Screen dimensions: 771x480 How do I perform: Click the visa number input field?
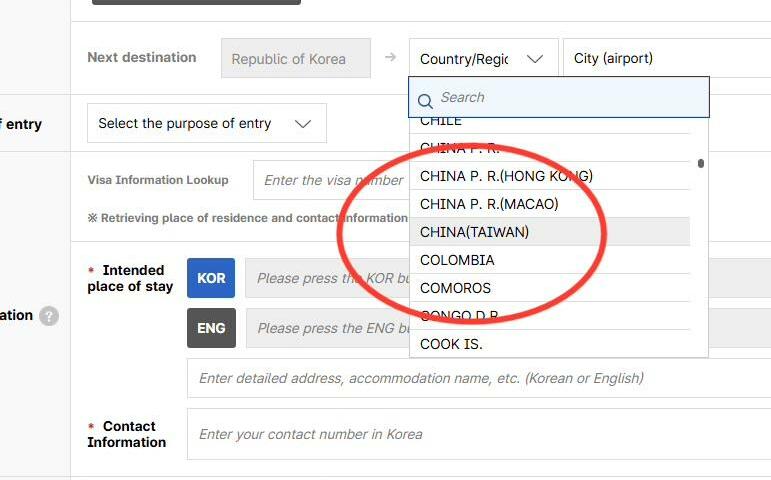click(x=330, y=181)
